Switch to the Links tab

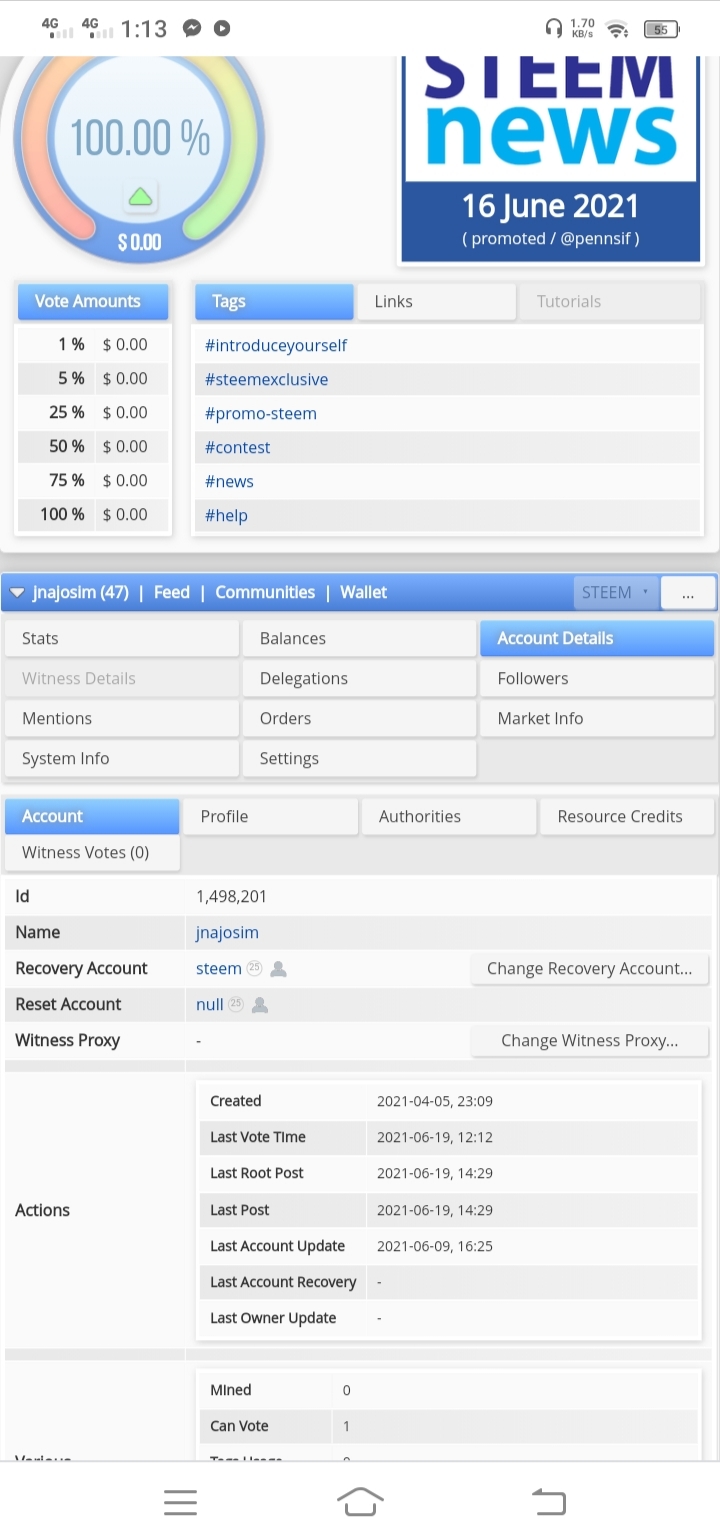[436, 301]
